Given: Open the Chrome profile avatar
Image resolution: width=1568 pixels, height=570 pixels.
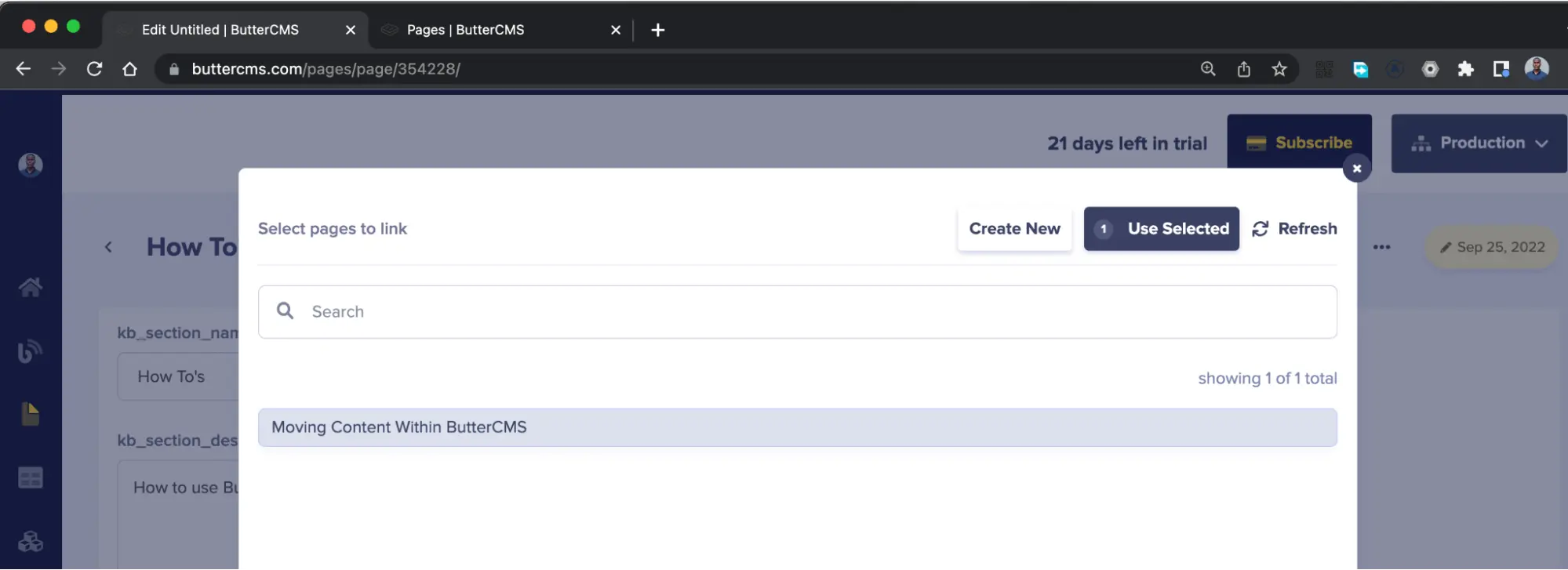Looking at the screenshot, I should point(1537,68).
